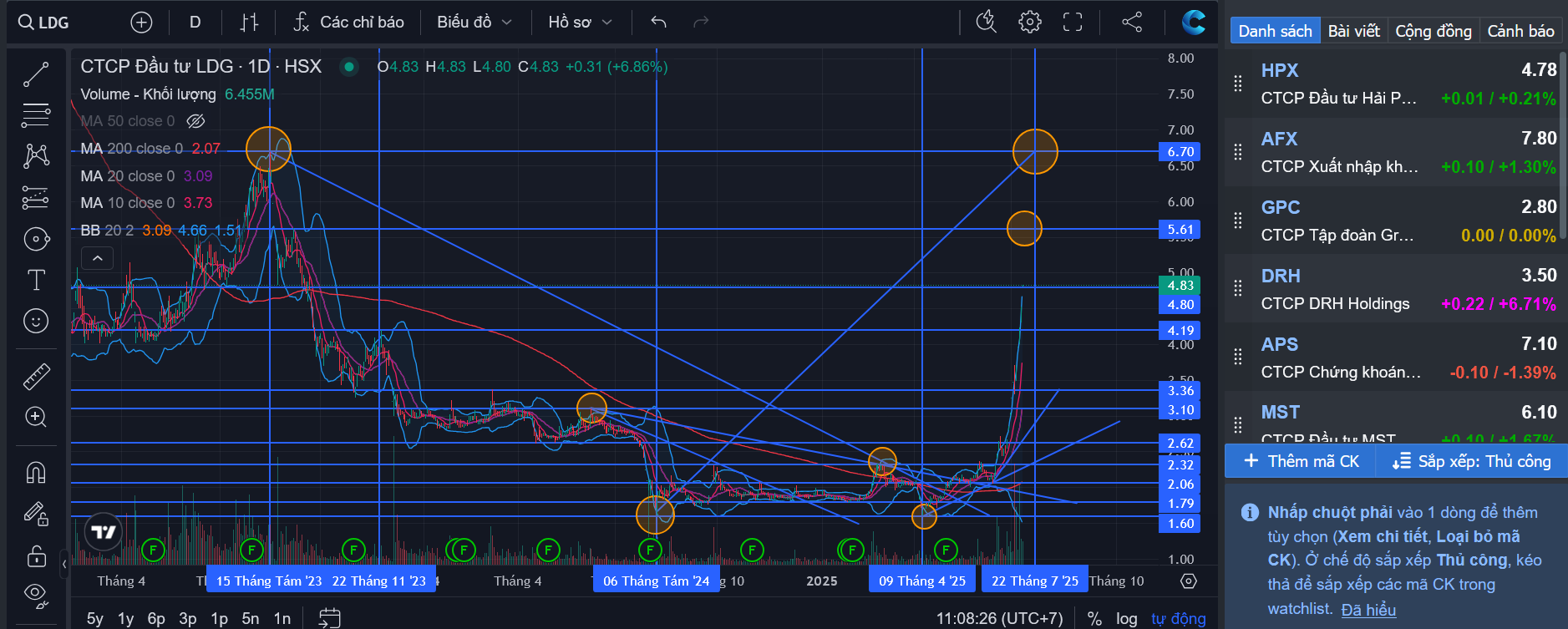Screen dimensions: 1568x629
Task: Toggle hide all drawings eye icon
Action: click(x=36, y=595)
